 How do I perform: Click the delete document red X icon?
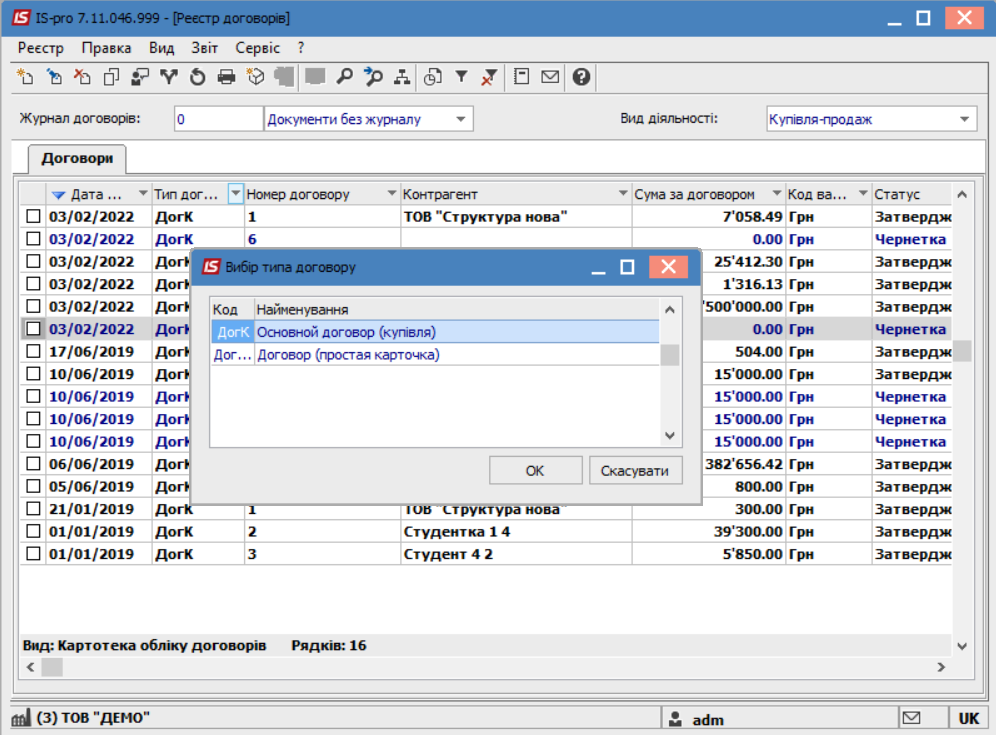[x=83, y=77]
